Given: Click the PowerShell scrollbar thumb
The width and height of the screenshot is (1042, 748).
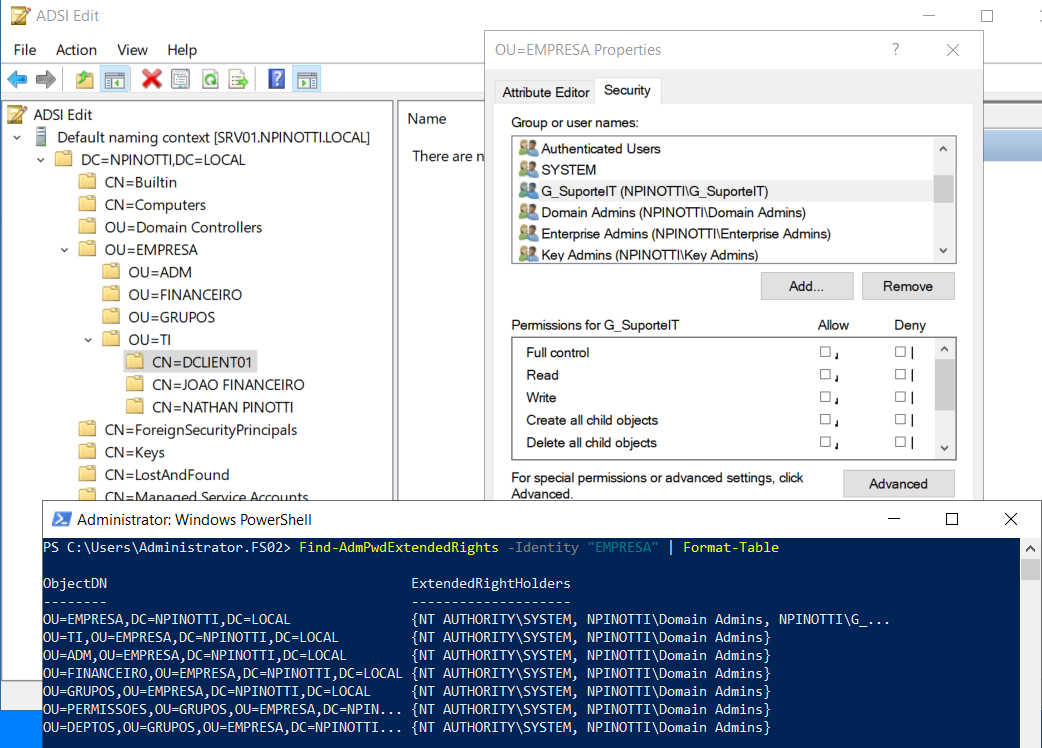Looking at the screenshot, I should tap(1030, 570).
